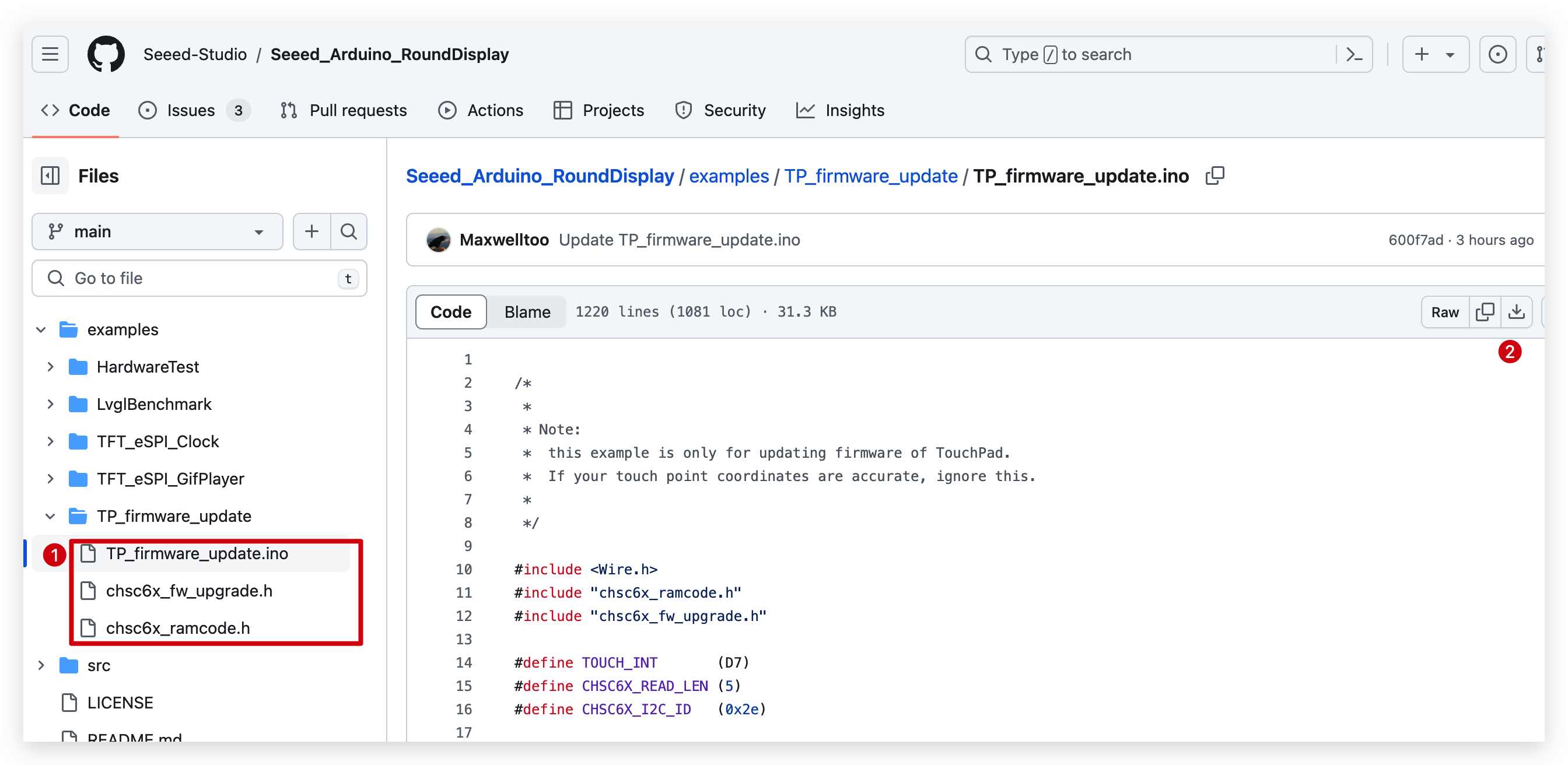Collapse the TP_firmware_update folder
Screen dimensions: 1568x765
[51, 516]
